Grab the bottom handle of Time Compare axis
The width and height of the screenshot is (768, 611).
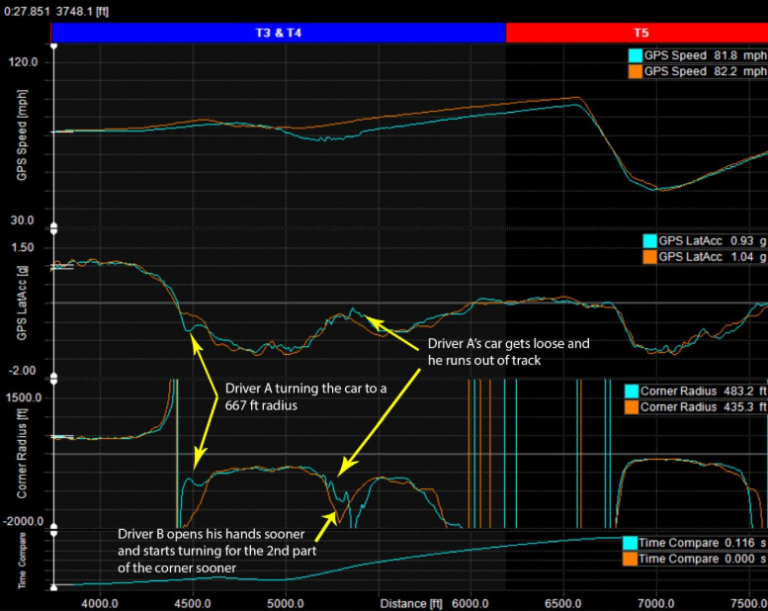[54, 587]
